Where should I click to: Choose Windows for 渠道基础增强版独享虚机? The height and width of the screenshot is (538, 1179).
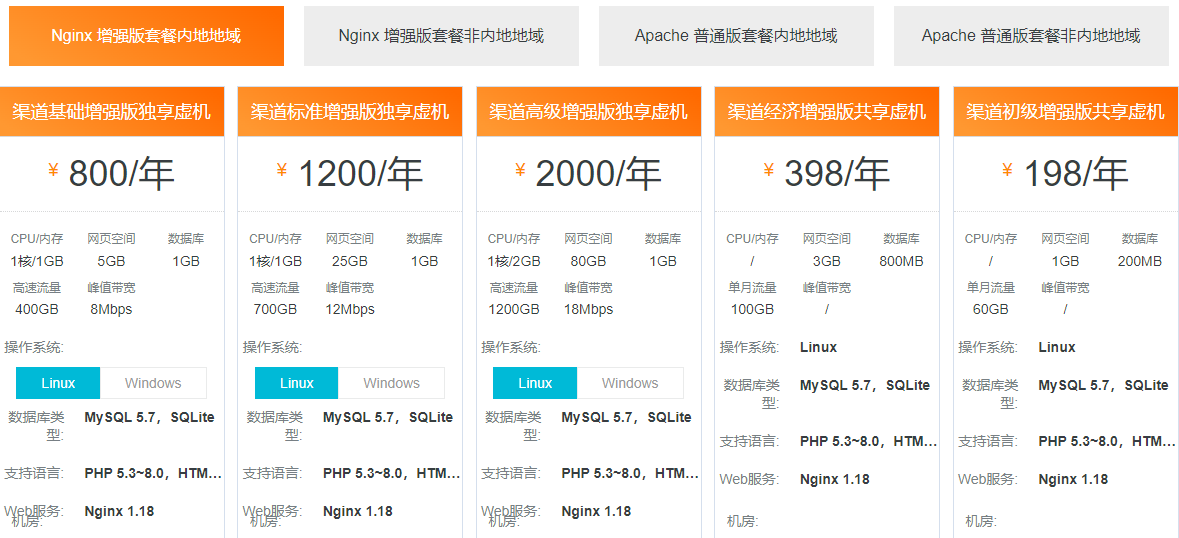coord(153,383)
